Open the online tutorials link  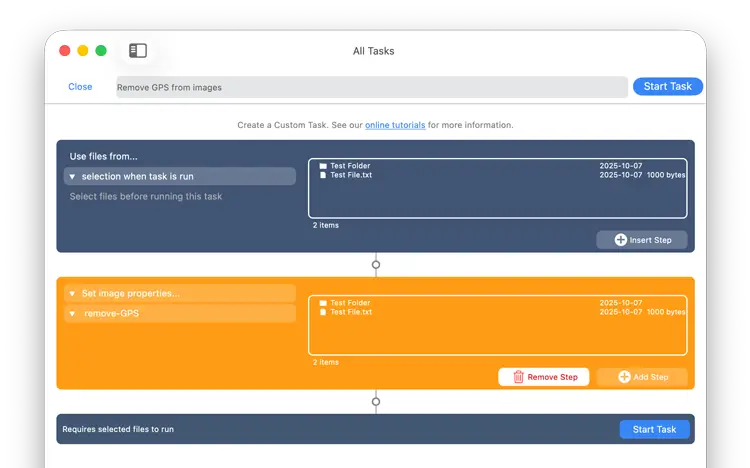click(395, 125)
